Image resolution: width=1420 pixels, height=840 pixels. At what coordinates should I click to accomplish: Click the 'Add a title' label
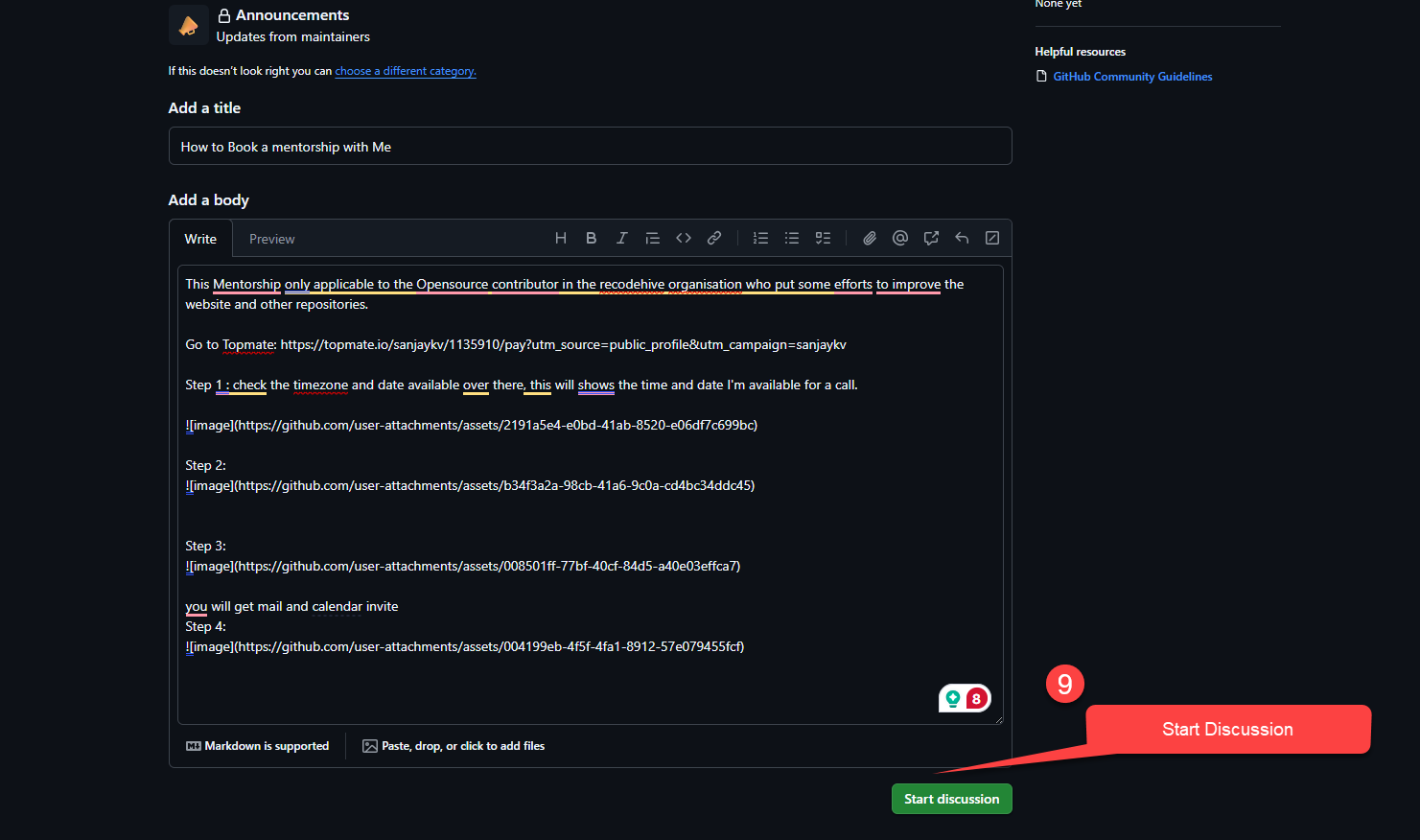[204, 107]
